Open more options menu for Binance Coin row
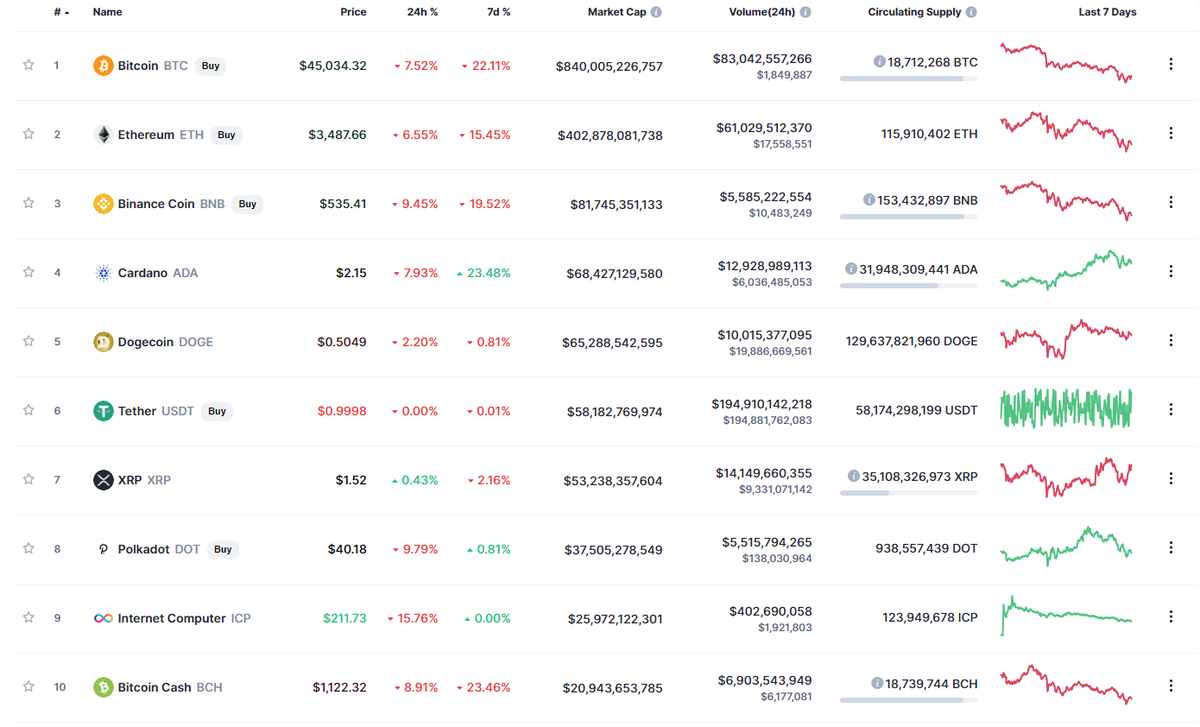Image resolution: width=1200 pixels, height=727 pixels. (1171, 202)
